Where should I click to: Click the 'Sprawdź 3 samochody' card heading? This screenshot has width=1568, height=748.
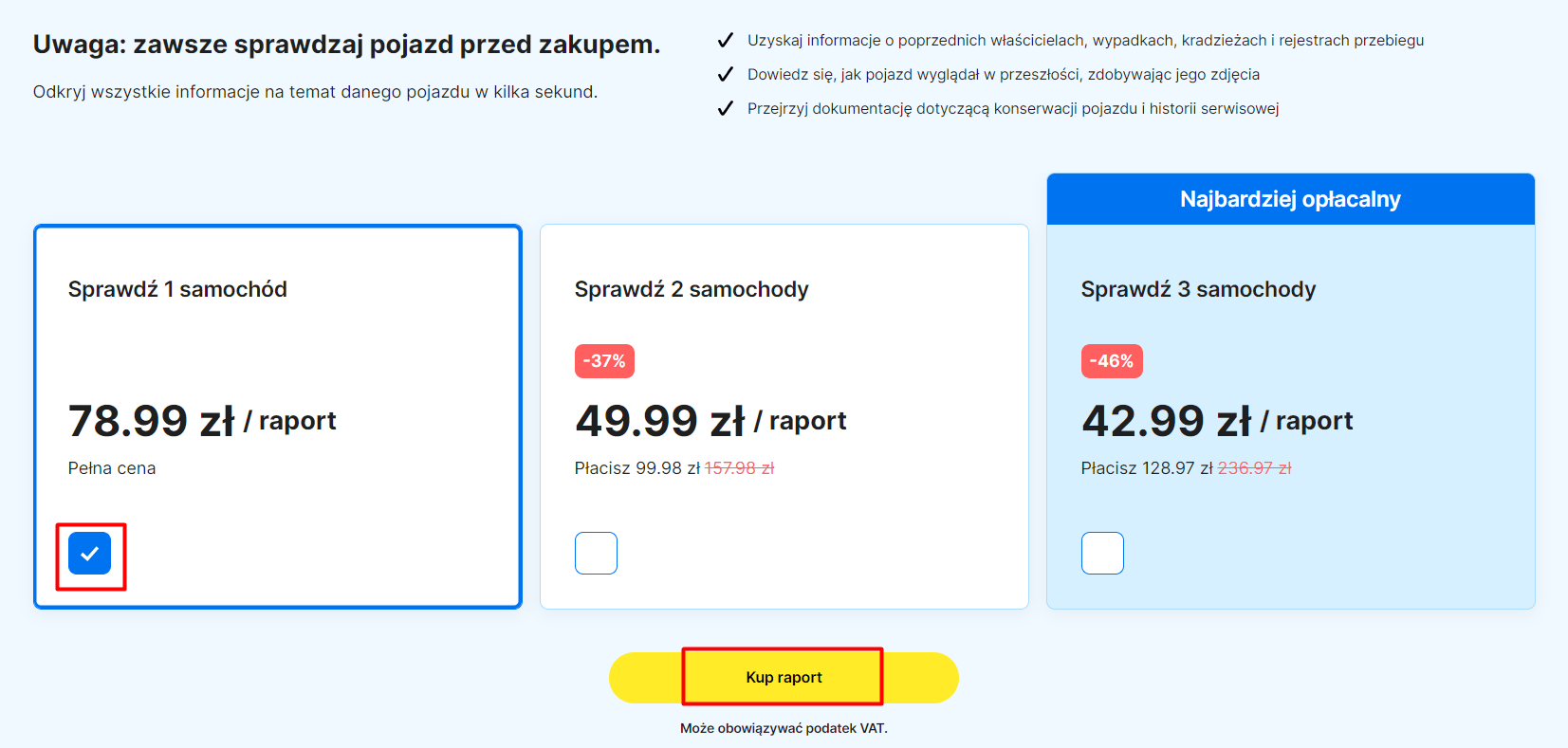[x=1198, y=289]
